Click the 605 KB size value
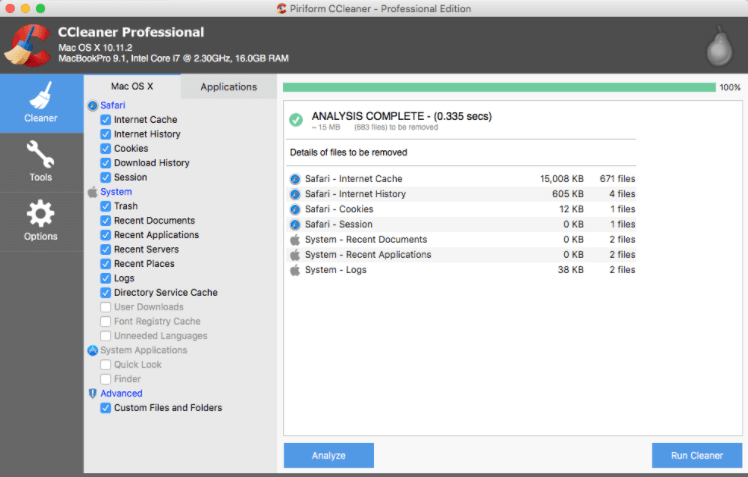Viewport: 748px width, 477px height. (568, 194)
